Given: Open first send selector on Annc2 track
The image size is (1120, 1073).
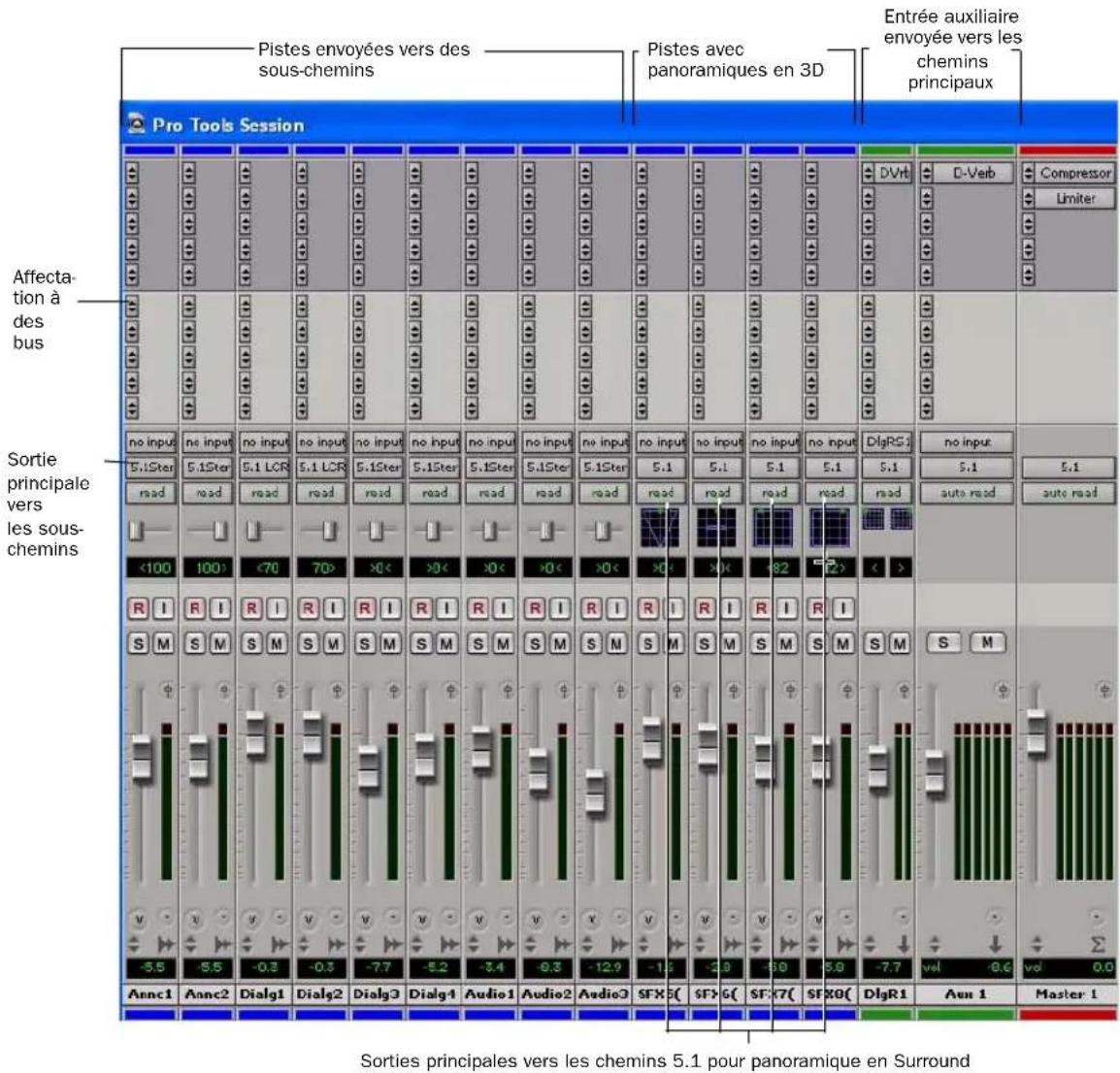Looking at the screenshot, I should [188, 307].
